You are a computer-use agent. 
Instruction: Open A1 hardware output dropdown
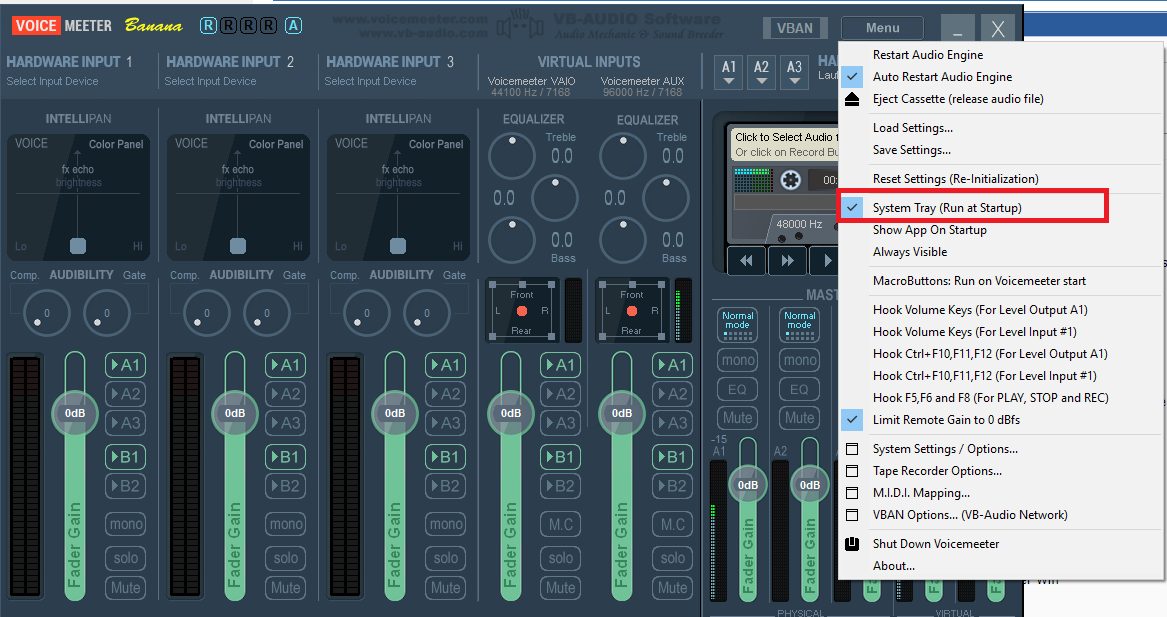click(729, 72)
